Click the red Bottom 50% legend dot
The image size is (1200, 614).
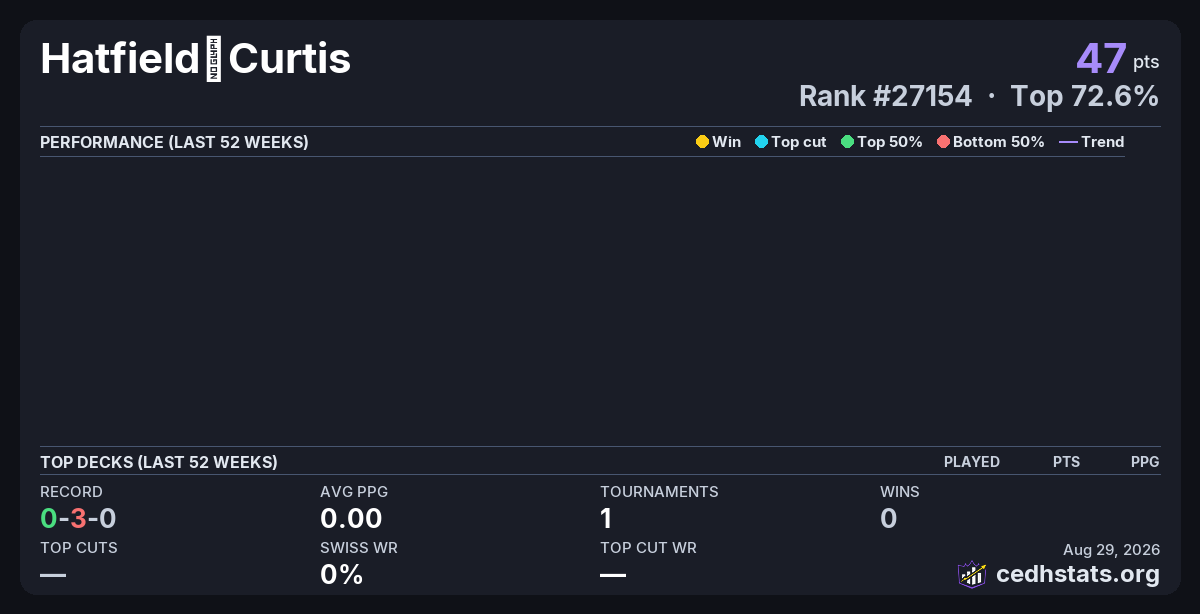[943, 142]
